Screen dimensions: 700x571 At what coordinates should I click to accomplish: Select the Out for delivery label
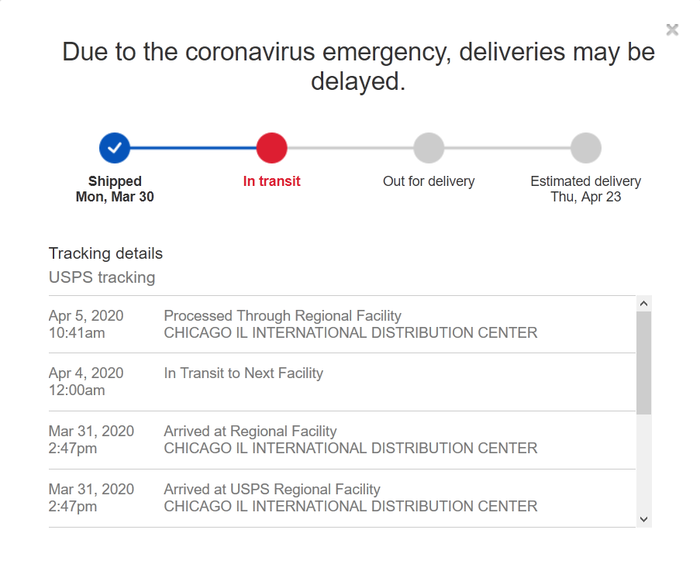(429, 181)
